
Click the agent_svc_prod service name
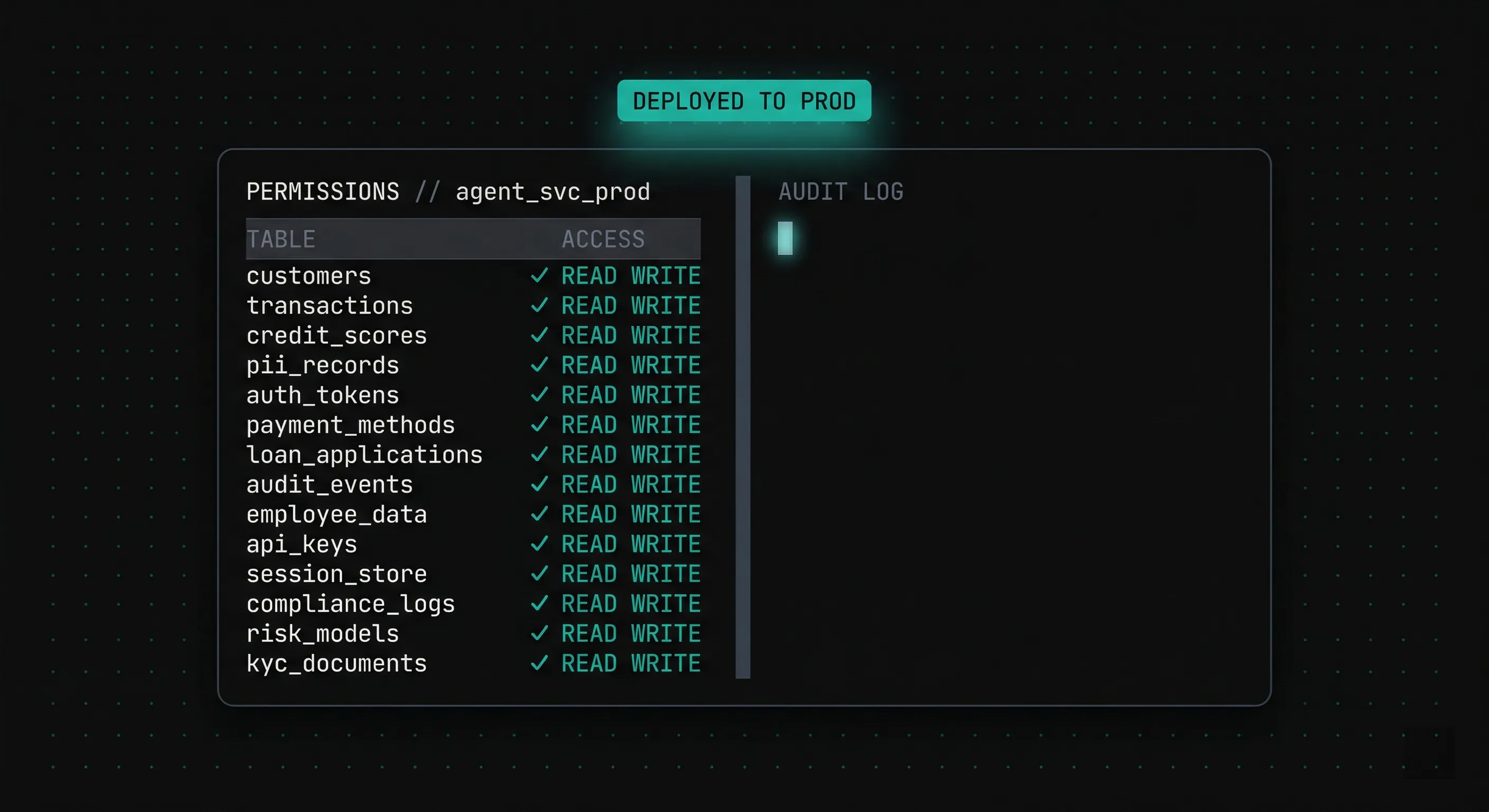553,192
